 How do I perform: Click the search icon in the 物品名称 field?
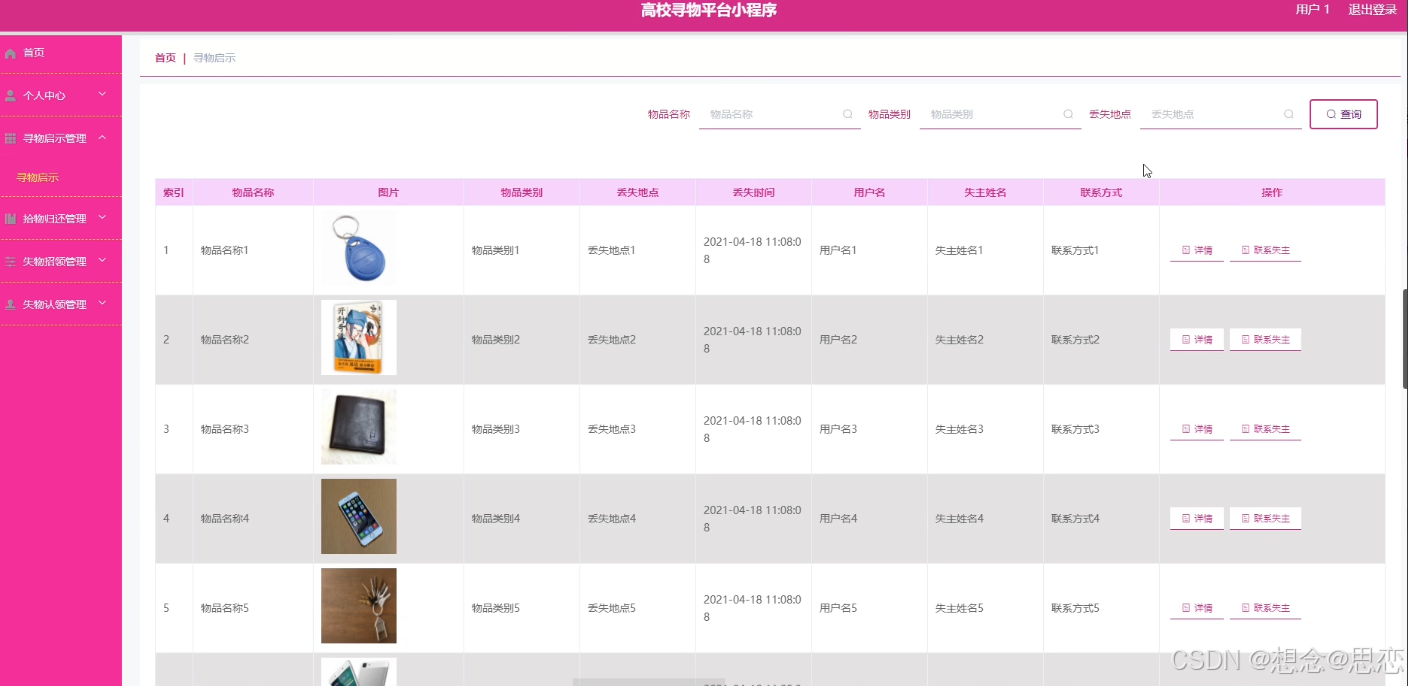(848, 114)
